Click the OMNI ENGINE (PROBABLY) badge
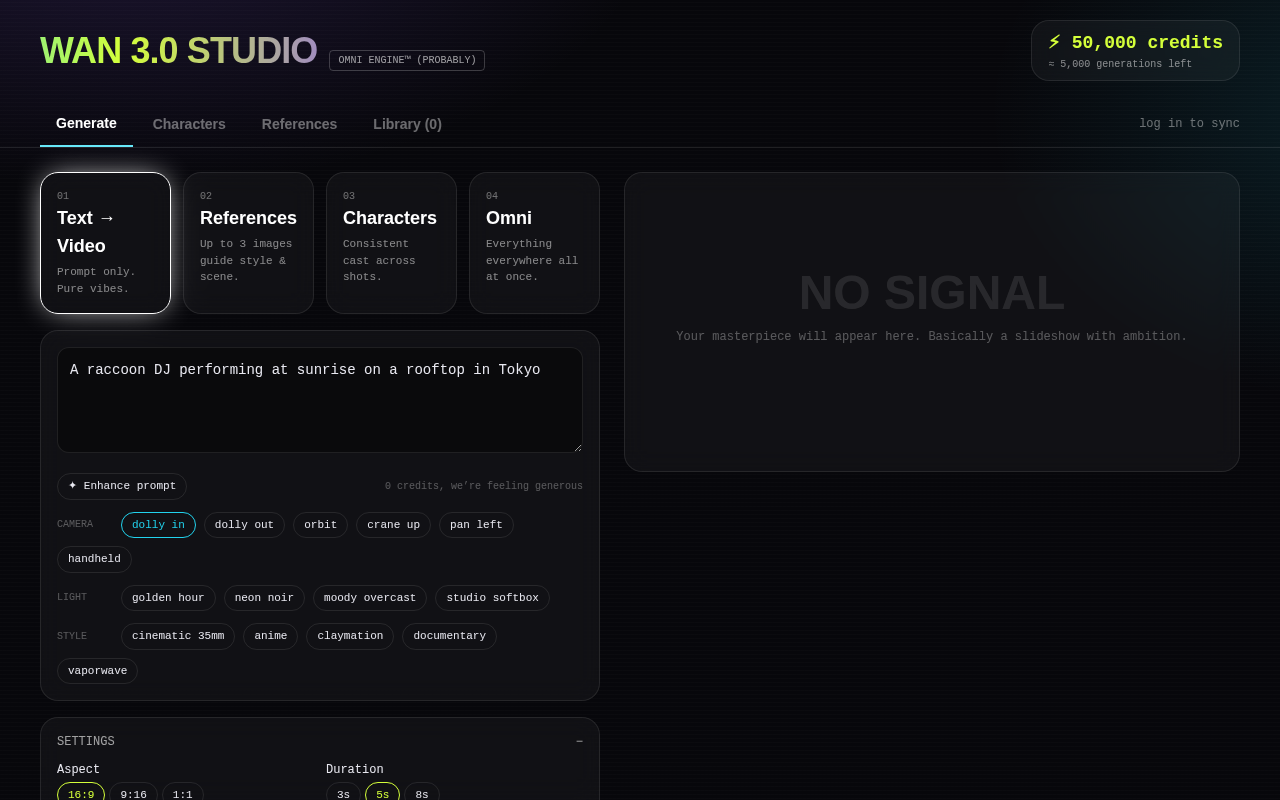Screen dimensions: 1280x800 [407, 60]
